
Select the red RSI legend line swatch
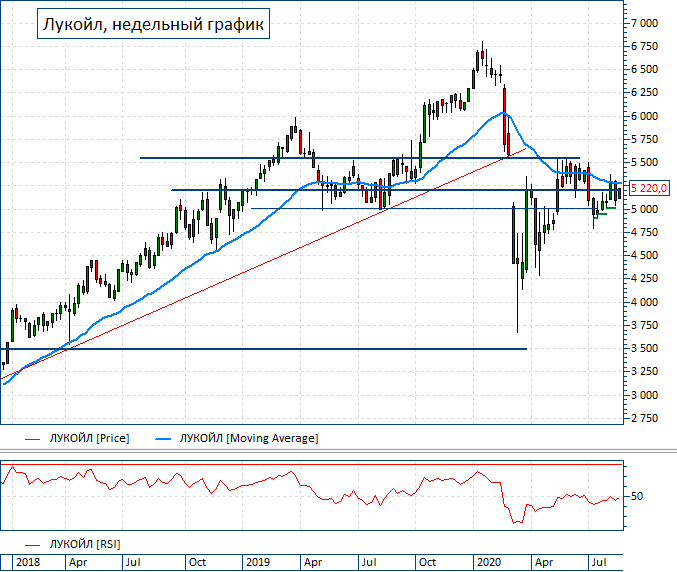tap(32, 545)
